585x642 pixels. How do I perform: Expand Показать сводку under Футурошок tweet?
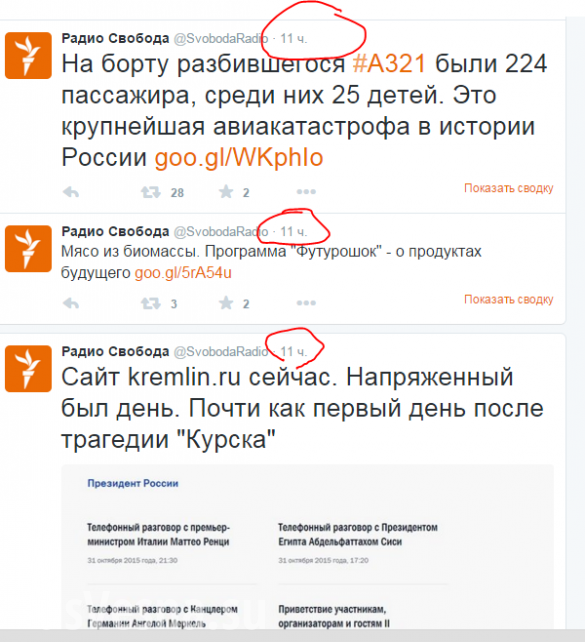pyautogui.click(x=508, y=299)
